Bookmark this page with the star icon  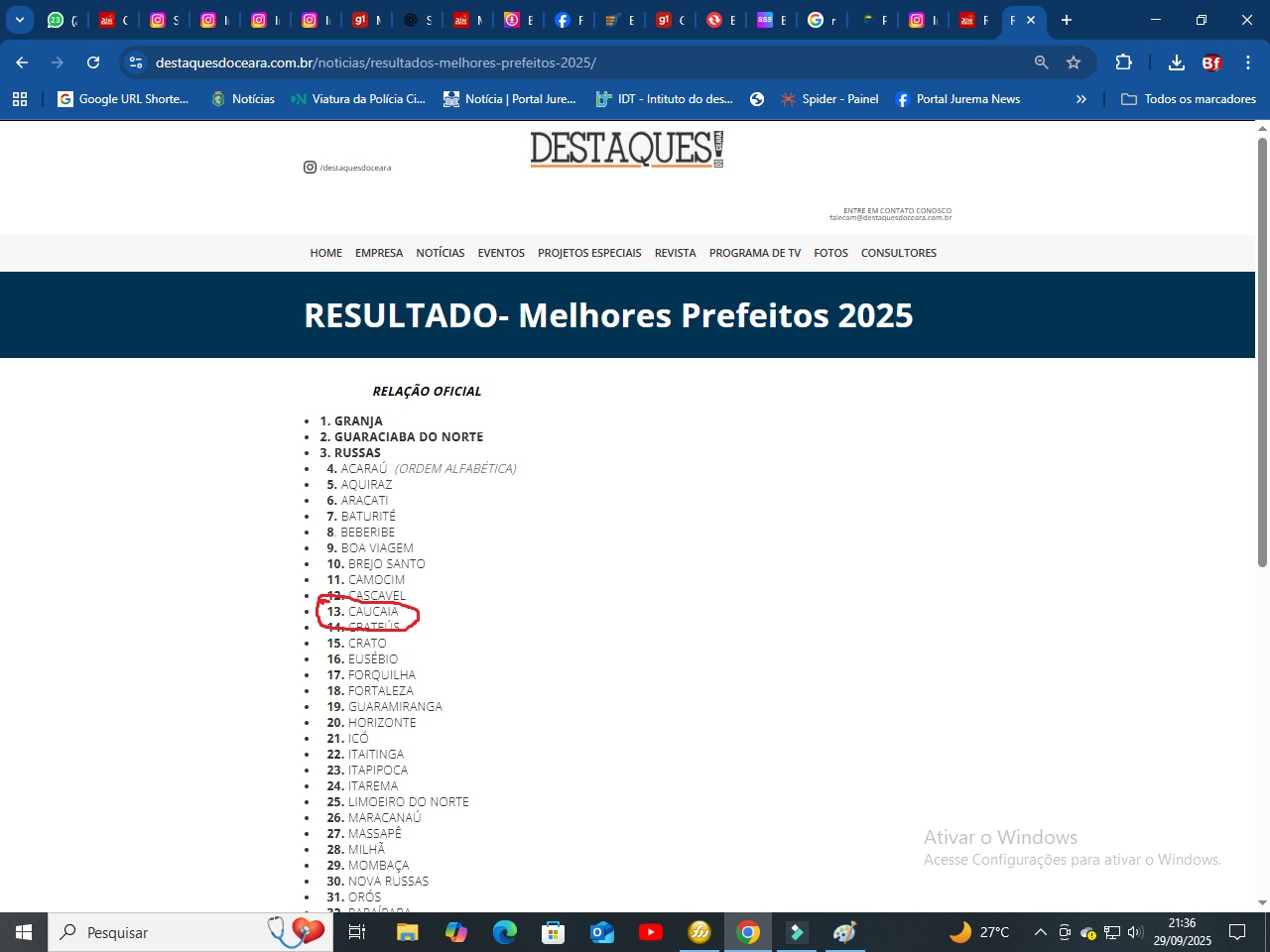(x=1073, y=62)
